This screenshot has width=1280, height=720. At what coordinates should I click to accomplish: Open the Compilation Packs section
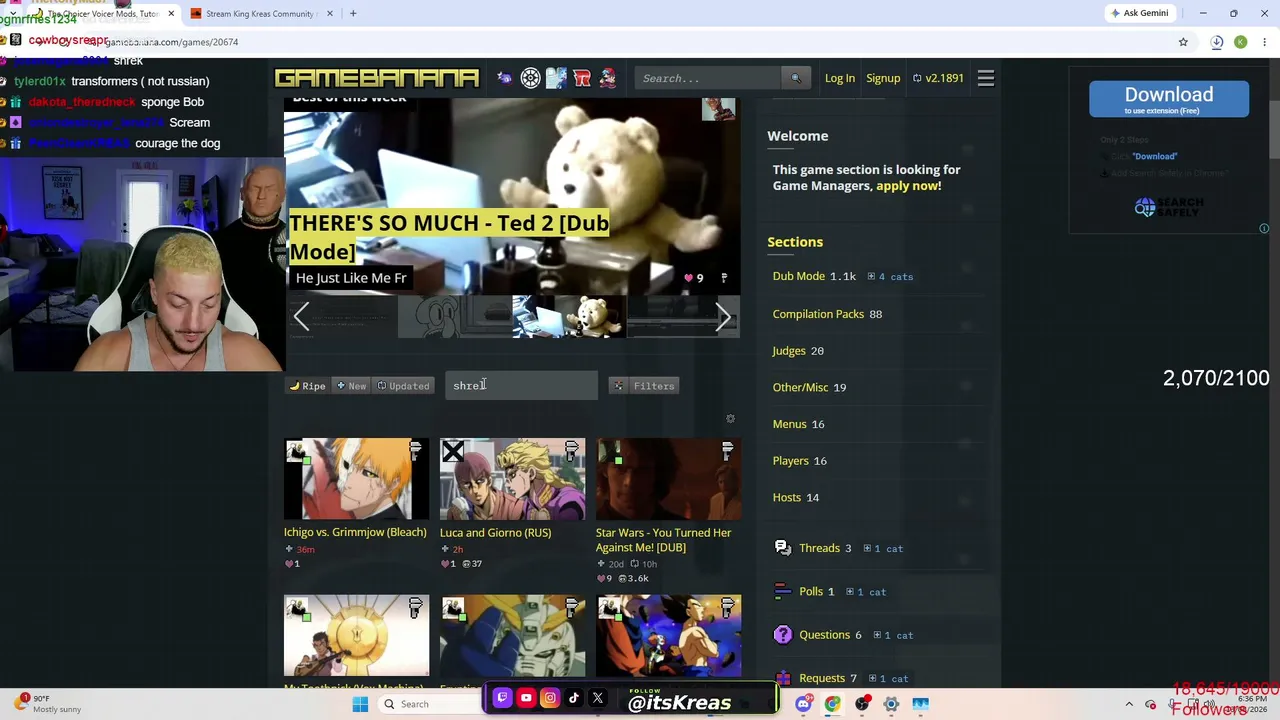click(x=818, y=314)
